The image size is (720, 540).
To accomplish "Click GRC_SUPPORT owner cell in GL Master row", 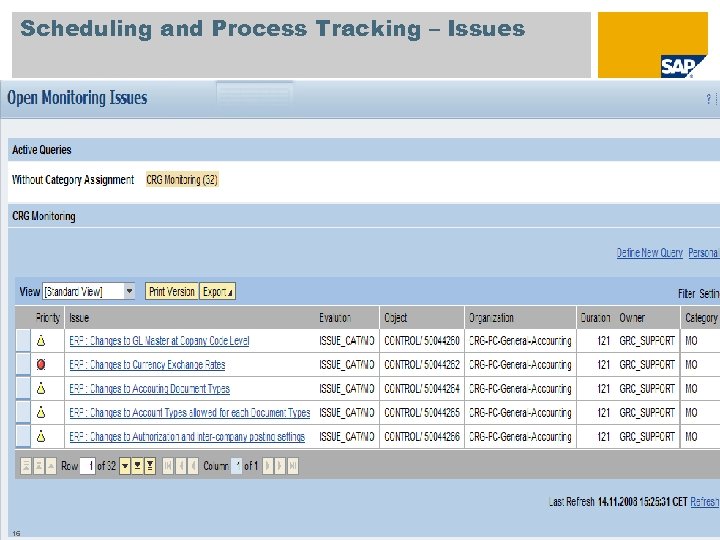I will (x=647, y=341).
